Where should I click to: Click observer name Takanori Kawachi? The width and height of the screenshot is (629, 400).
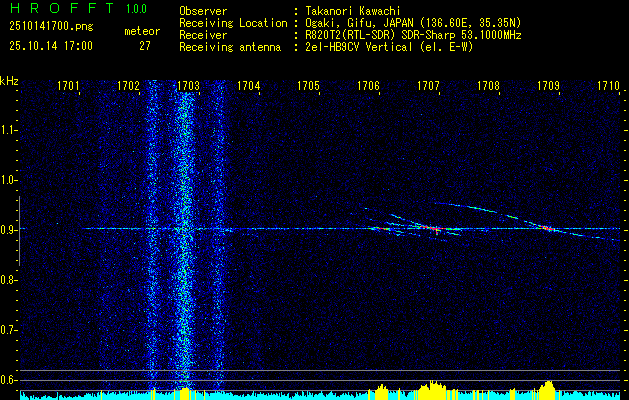tap(353, 11)
